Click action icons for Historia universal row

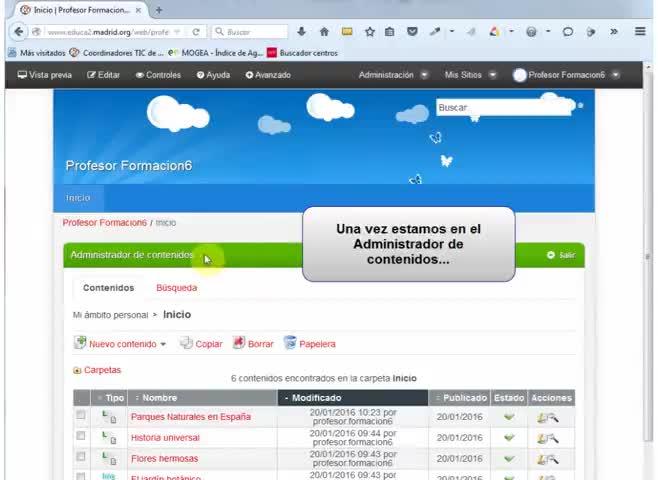[548, 438]
